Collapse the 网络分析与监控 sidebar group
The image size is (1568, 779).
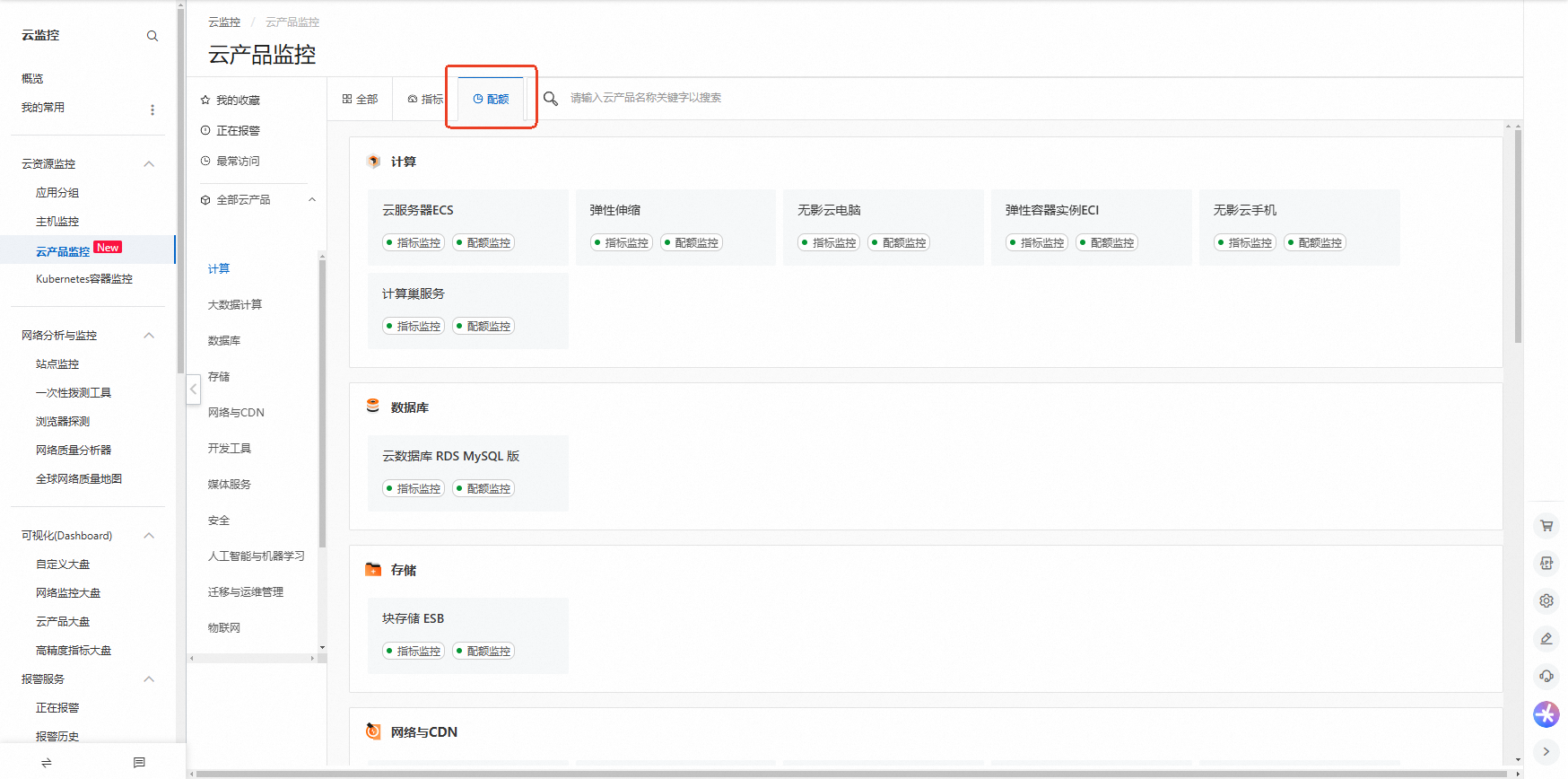[x=149, y=335]
